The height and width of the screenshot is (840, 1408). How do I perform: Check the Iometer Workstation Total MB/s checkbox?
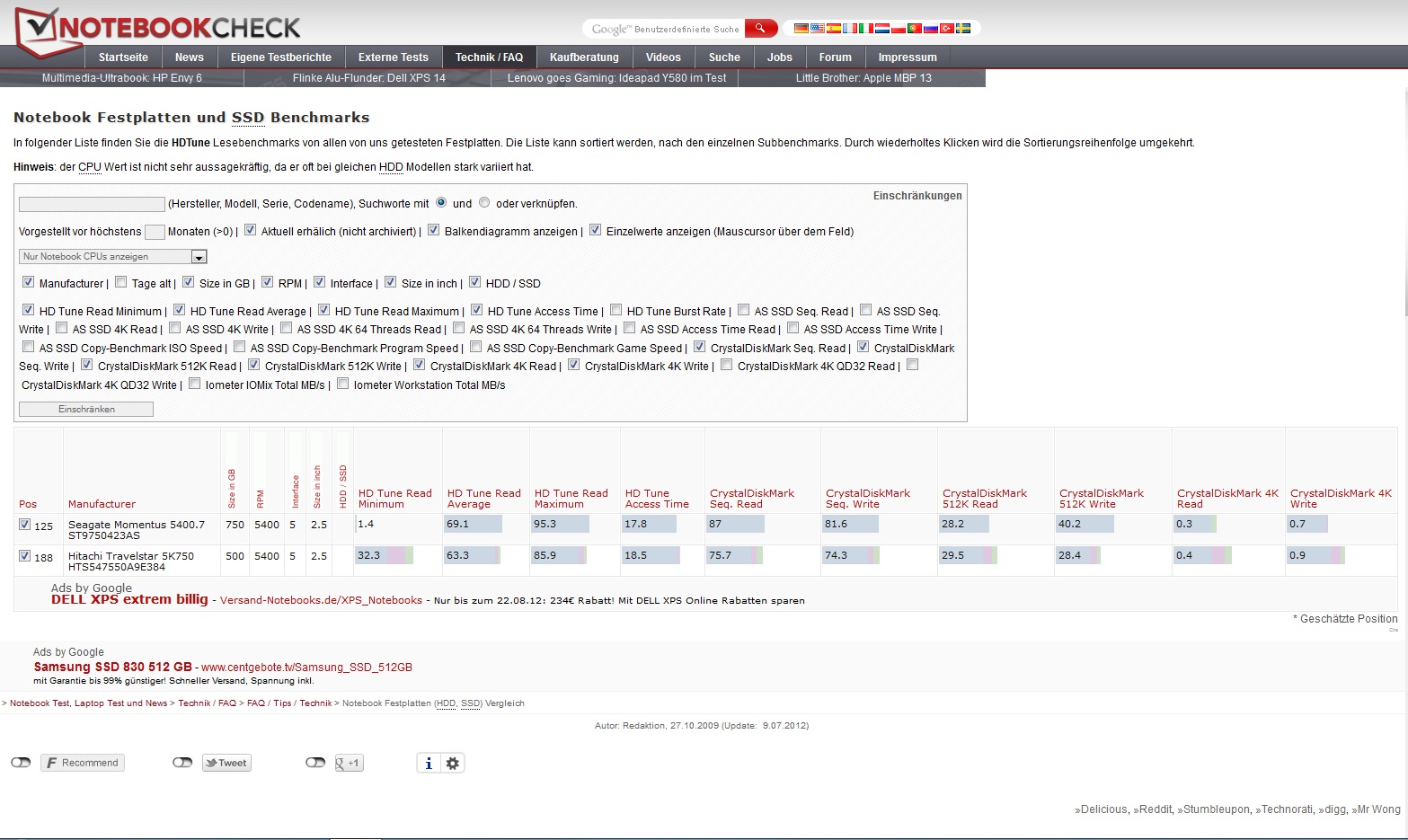click(x=342, y=384)
